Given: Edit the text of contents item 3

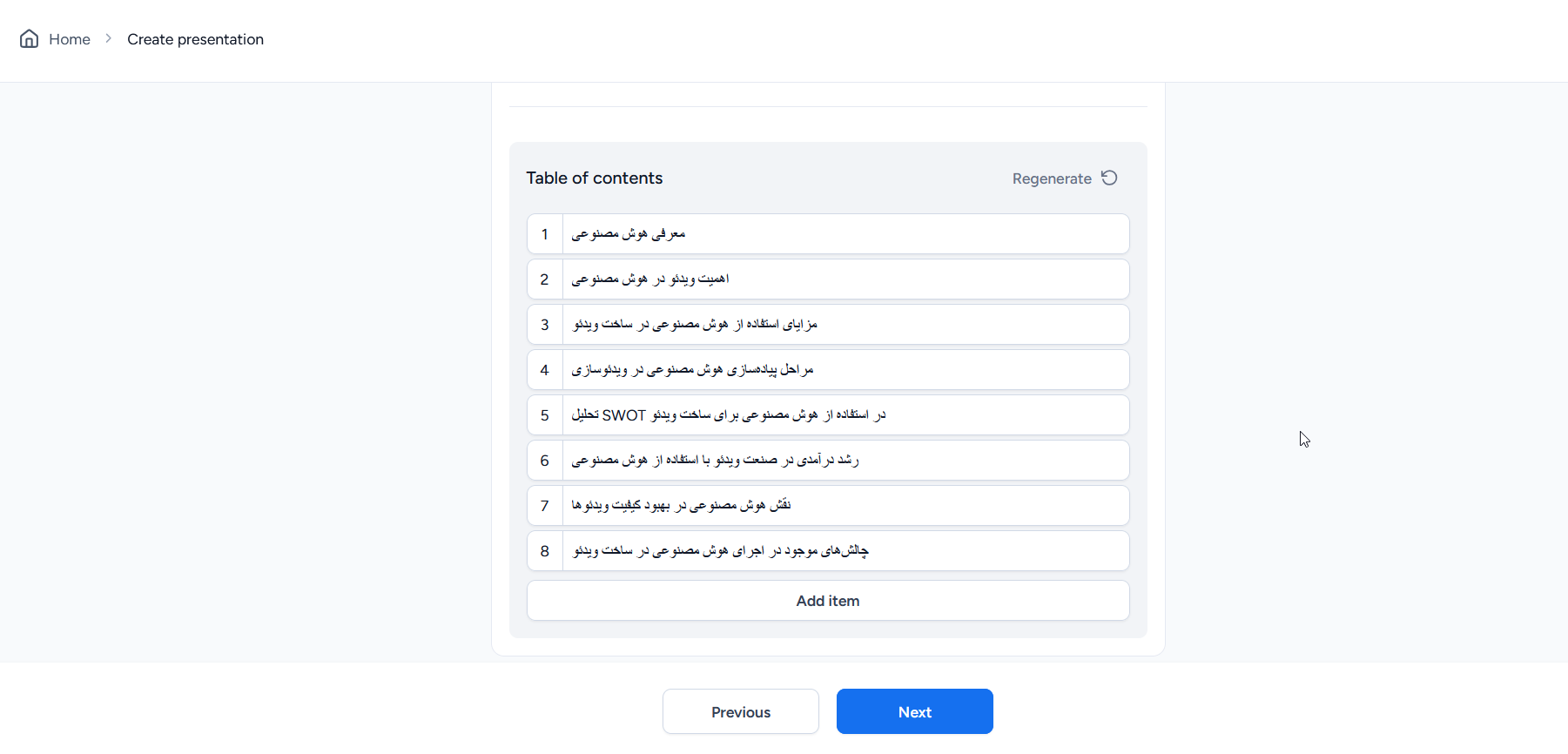Looking at the screenshot, I should (845, 325).
